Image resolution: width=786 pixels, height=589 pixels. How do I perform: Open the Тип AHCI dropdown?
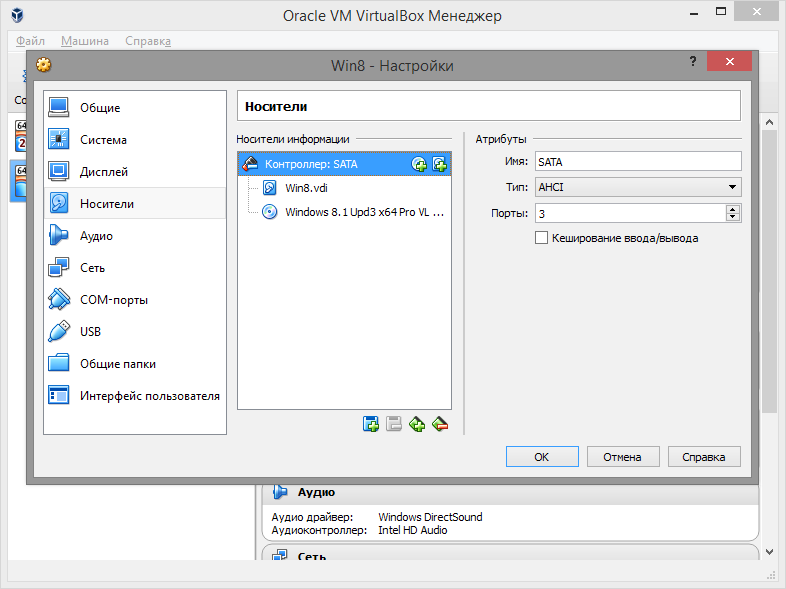click(638, 187)
